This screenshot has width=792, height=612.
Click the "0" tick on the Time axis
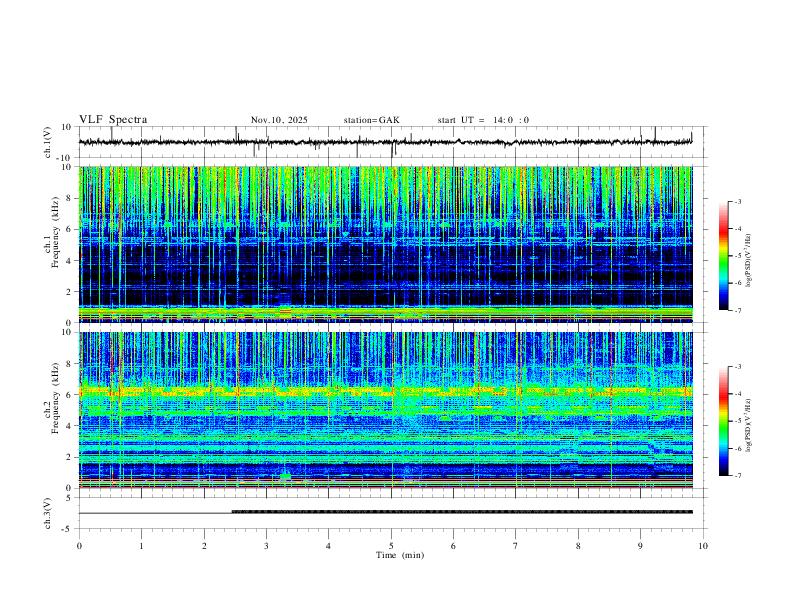(x=79, y=546)
